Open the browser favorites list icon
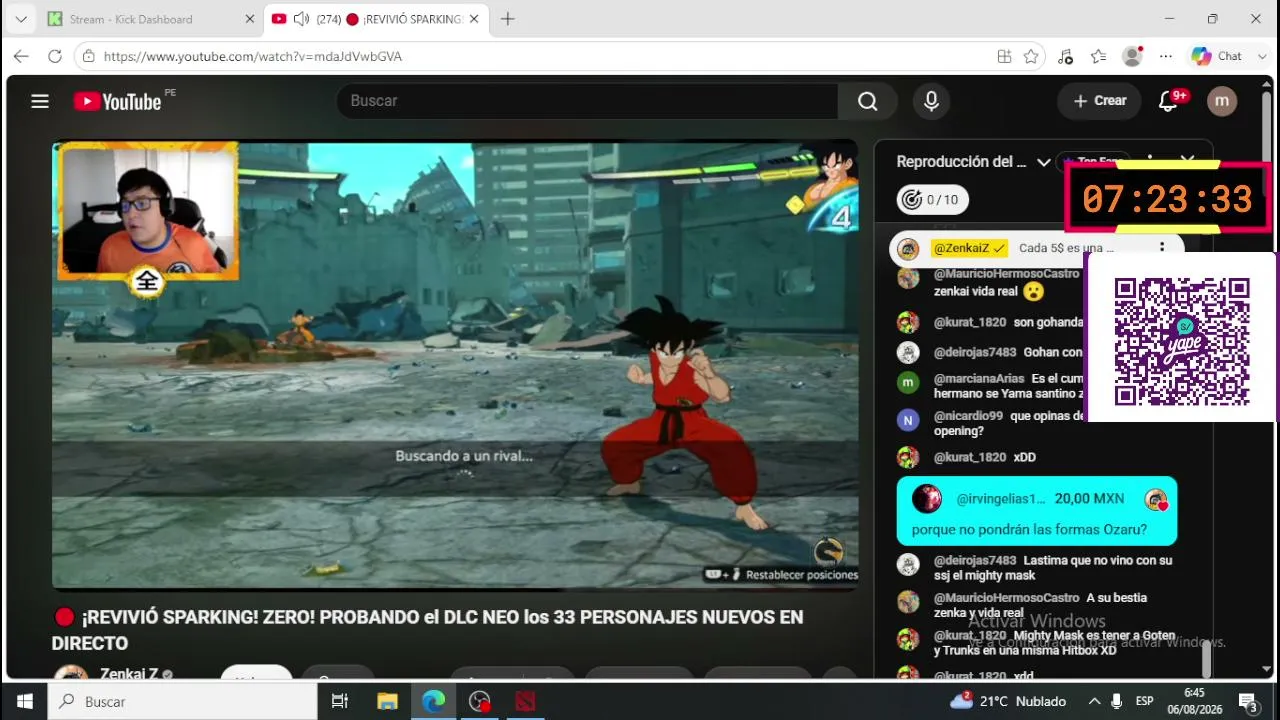Viewport: 1280px width, 720px height. pos(1099,57)
